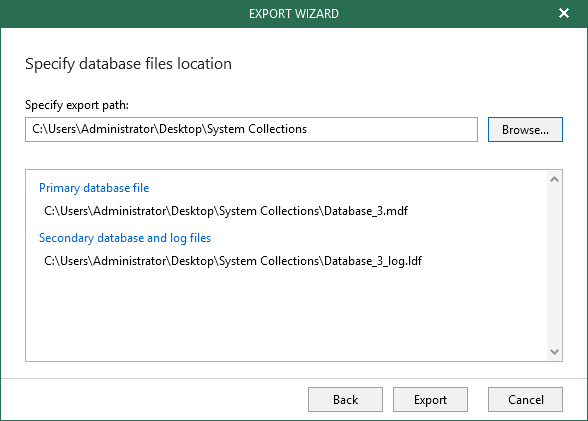Close the Export Wizard with the X icon
The height and width of the screenshot is (421, 588).
[x=564, y=13]
